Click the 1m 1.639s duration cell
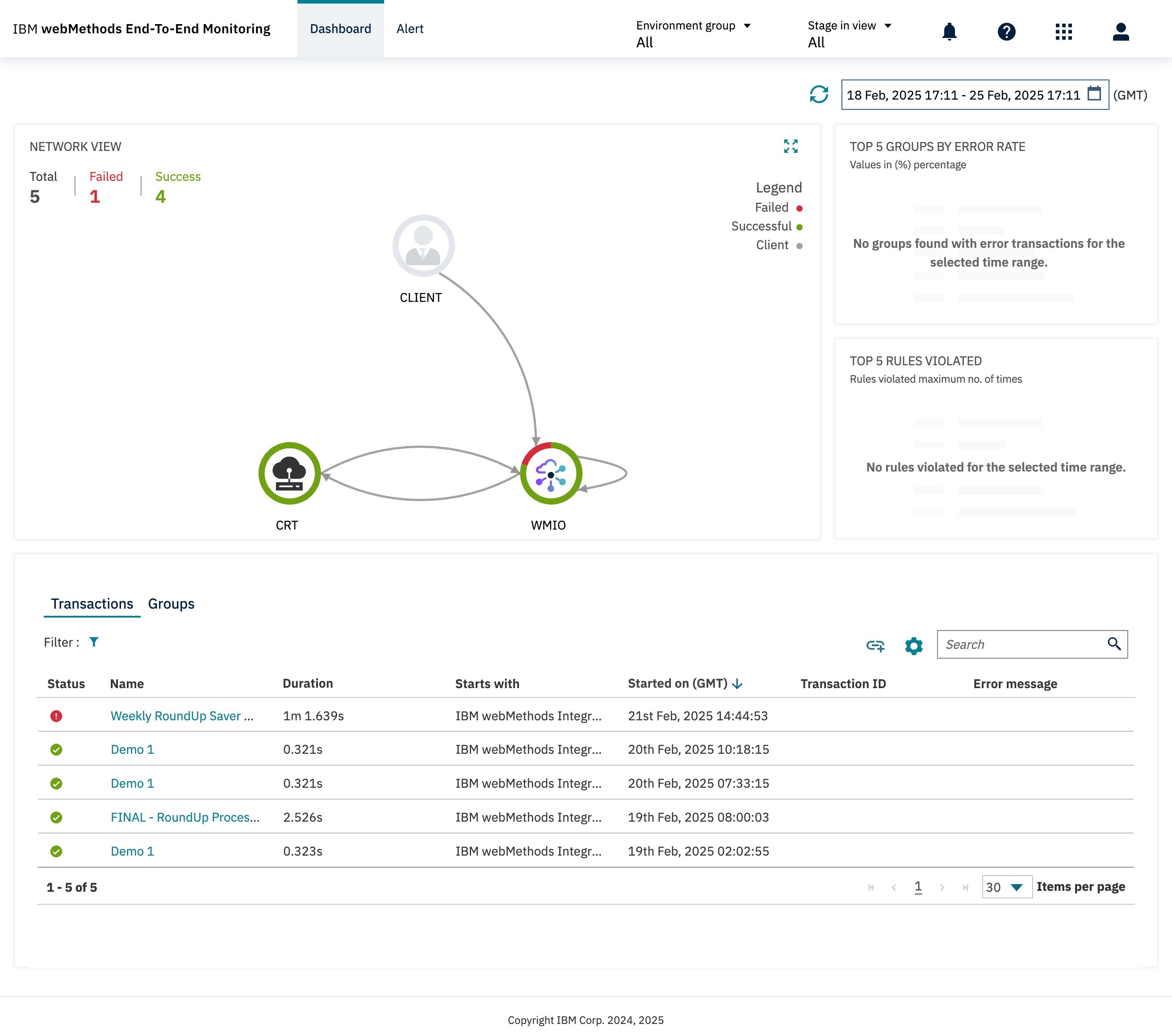 pyautogui.click(x=313, y=715)
